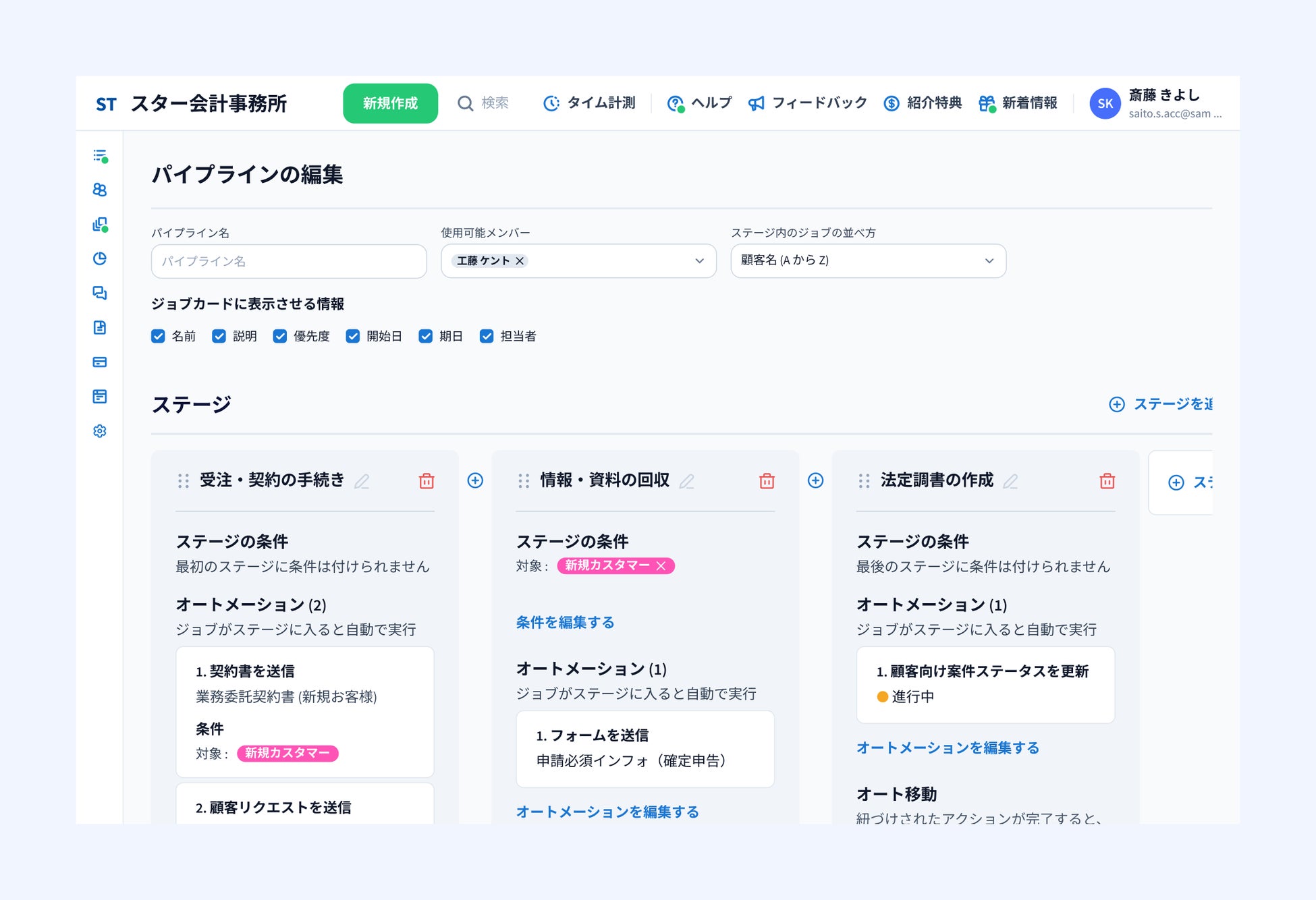Toggle the 優先度 checkbox
Viewport: 1316px width, 900px height.
pos(280,336)
